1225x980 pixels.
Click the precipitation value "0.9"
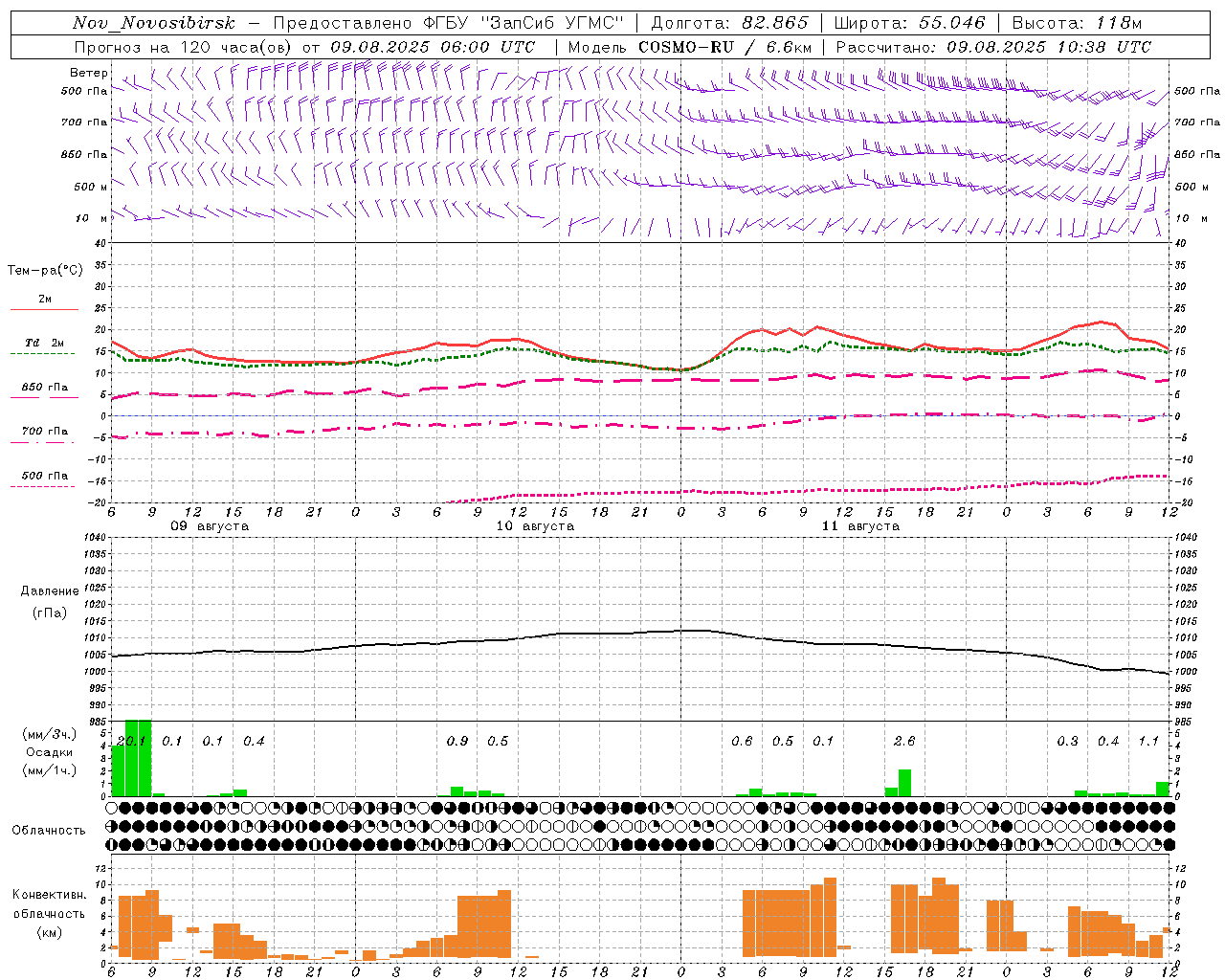pos(457,742)
